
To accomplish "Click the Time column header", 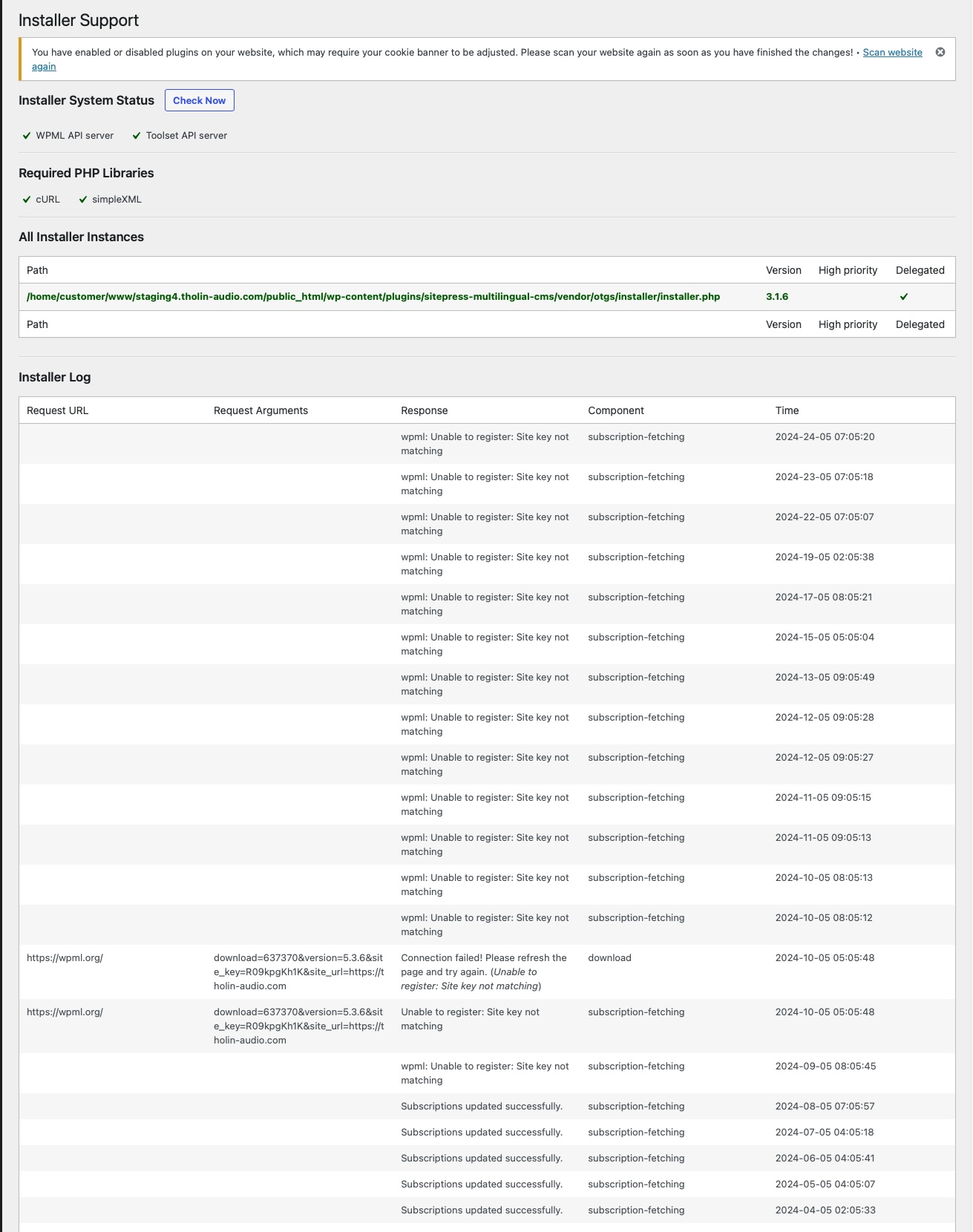I will pyautogui.click(x=787, y=410).
